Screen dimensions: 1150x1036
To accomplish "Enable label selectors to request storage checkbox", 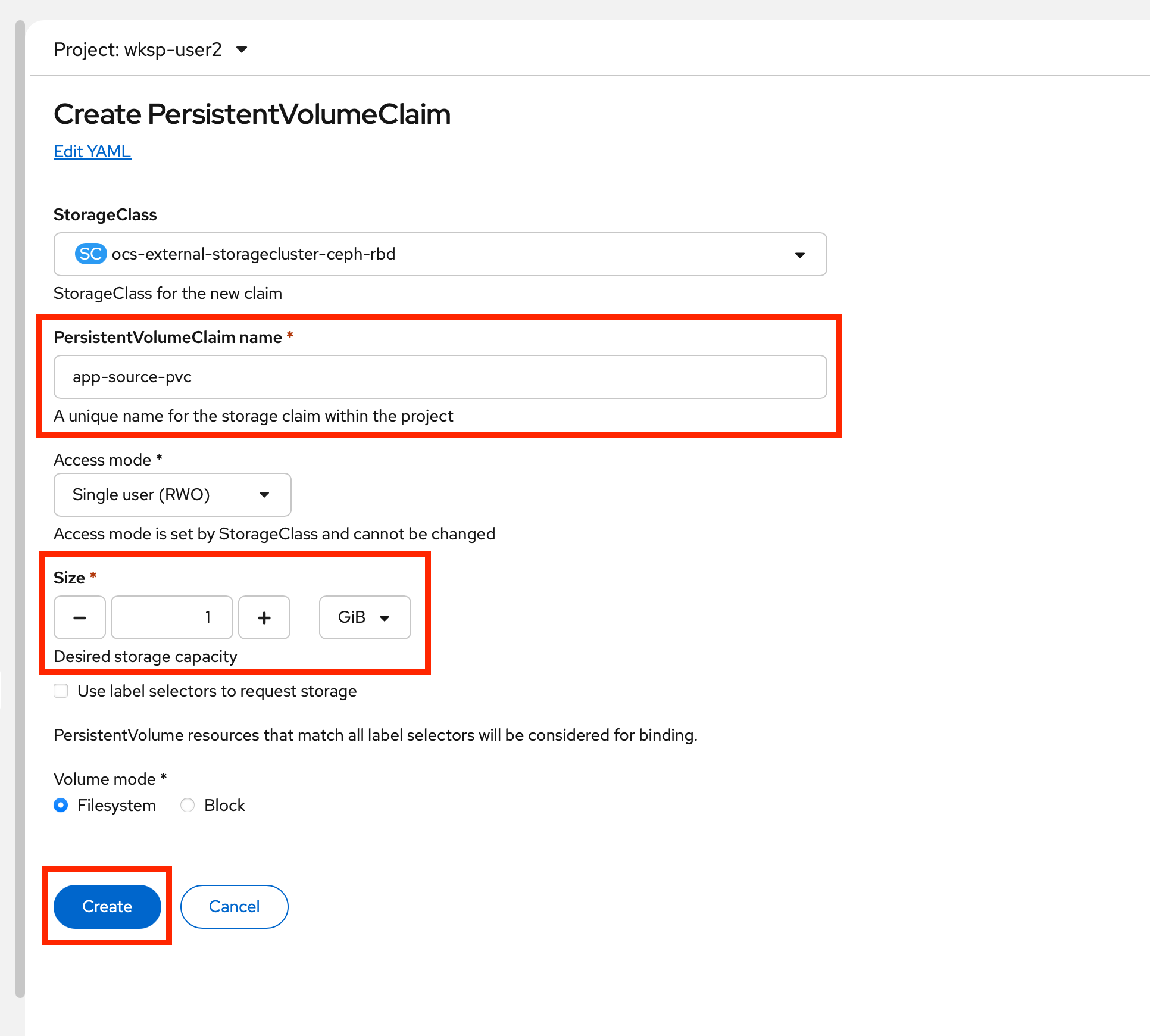I will [x=61, y=691].
